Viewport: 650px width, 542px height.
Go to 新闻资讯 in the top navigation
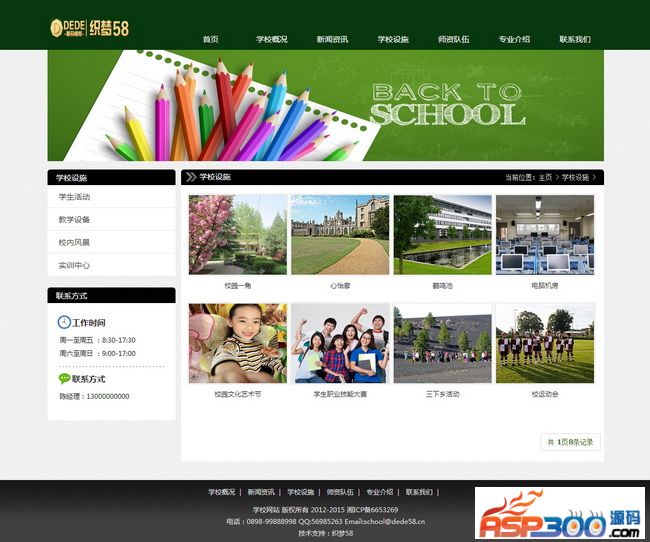coord(332,39)
